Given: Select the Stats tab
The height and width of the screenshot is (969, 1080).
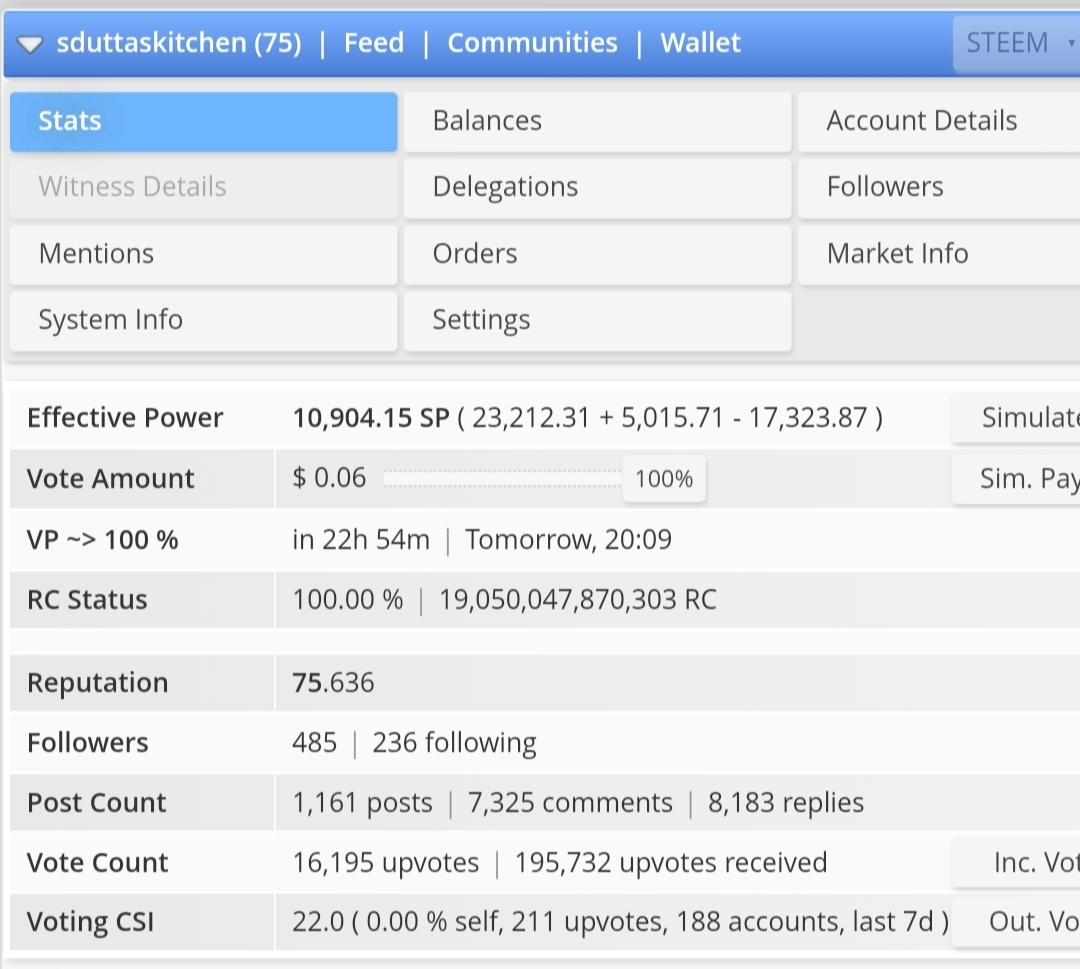Looking at the screenshot, I should tap(203, 121).
